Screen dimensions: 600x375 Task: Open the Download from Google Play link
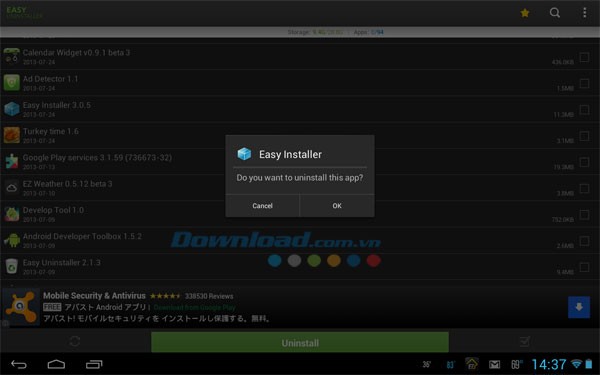coord(194,307)
